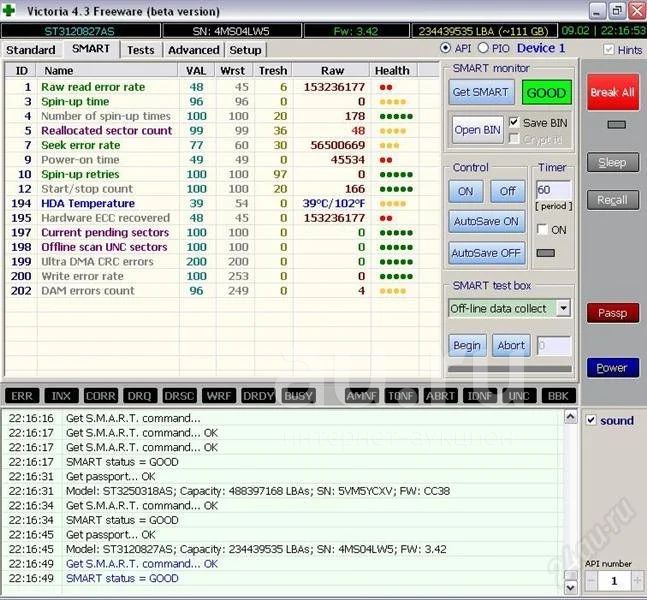The width and height of the screenshot is (647, 600).
Task: Click the green GOOD status indicator
Action: tap(546, 92)
